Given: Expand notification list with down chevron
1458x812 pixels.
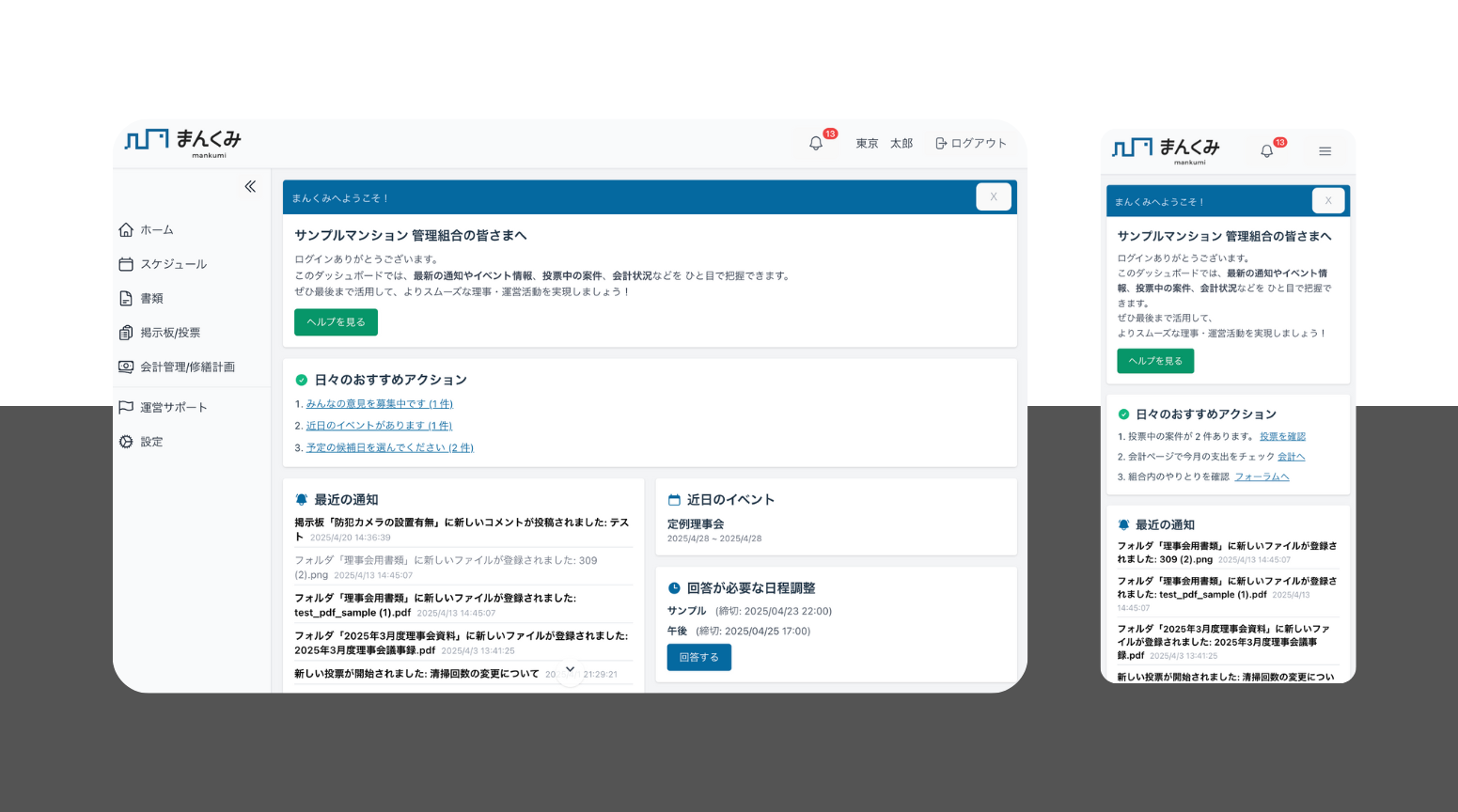Looking at the screenshot, I should tap(570, 670).
